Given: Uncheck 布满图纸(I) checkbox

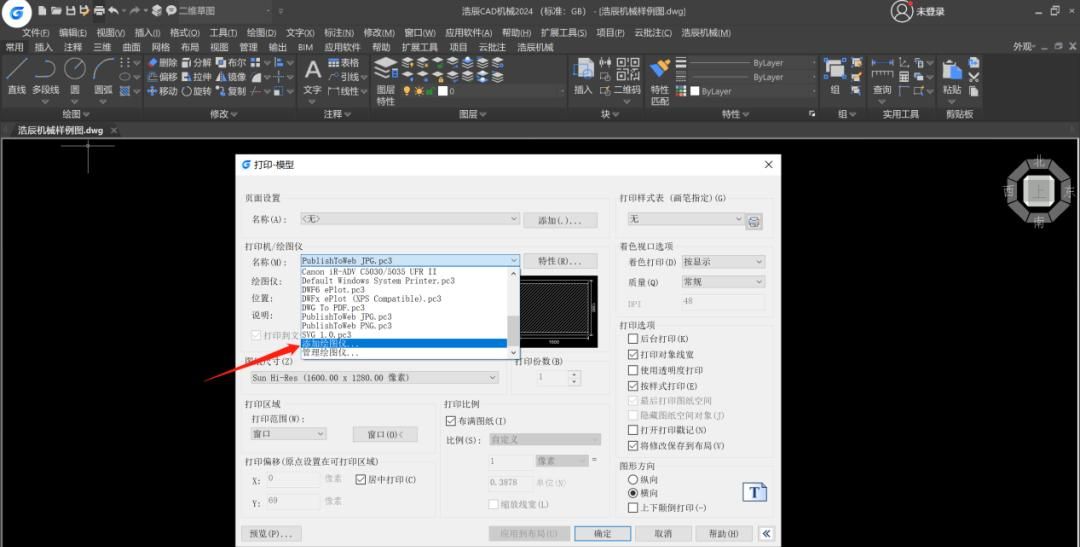Looking at the screenshot, I should tap(451, 421).
